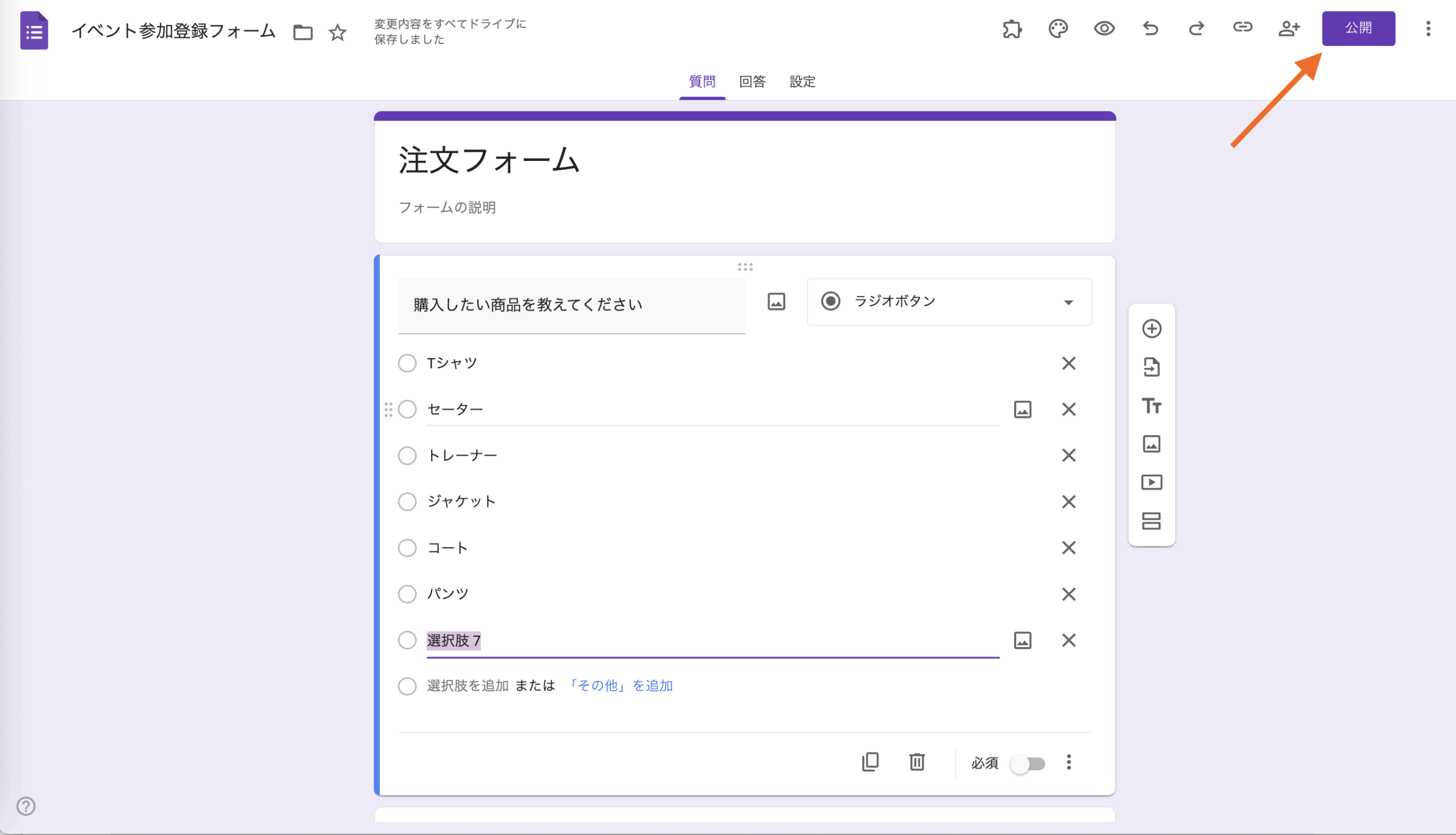Add a title and description block

(x=1151, y=406)
